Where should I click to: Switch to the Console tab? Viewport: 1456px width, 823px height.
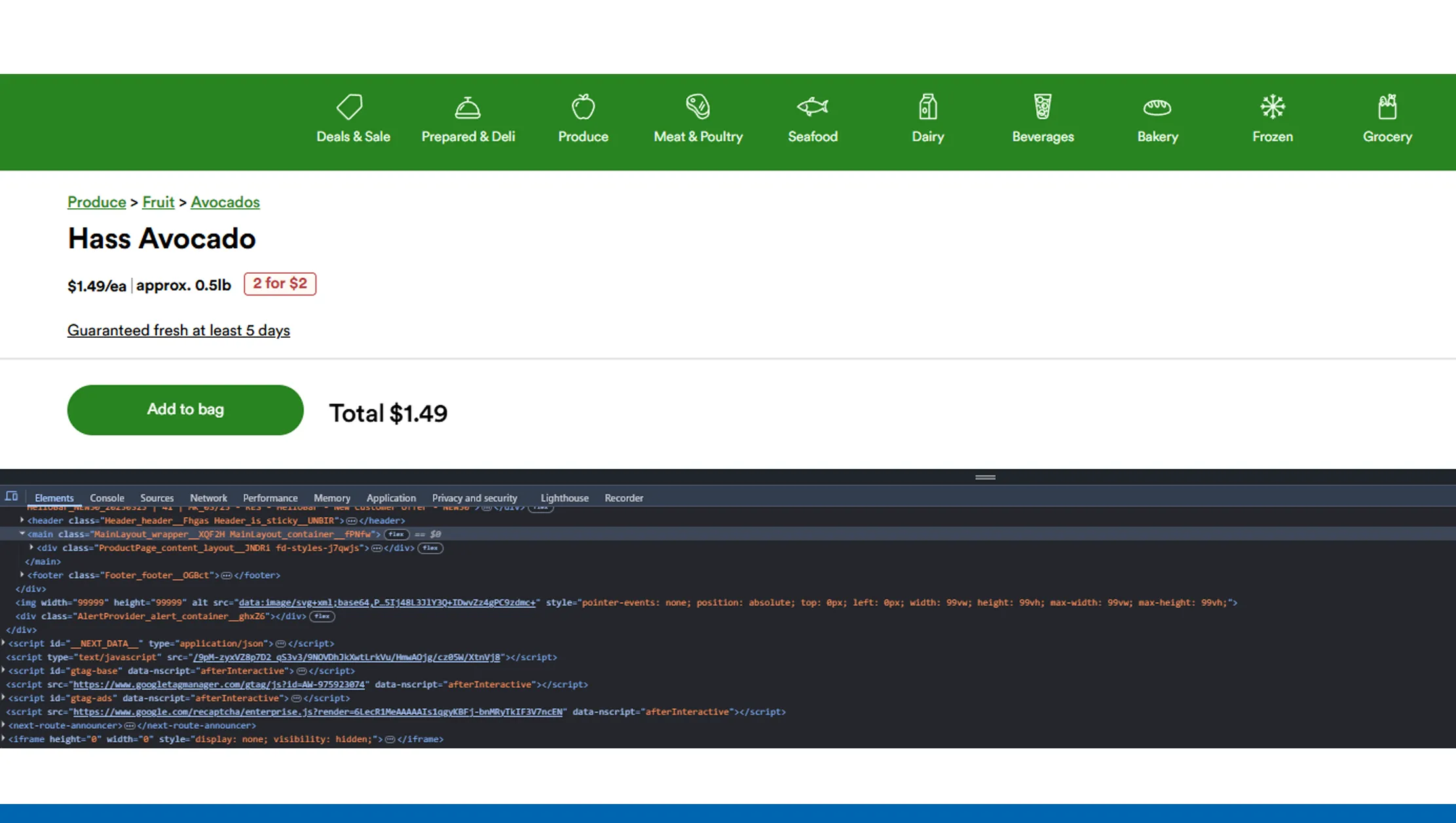(x=107, y=498)
